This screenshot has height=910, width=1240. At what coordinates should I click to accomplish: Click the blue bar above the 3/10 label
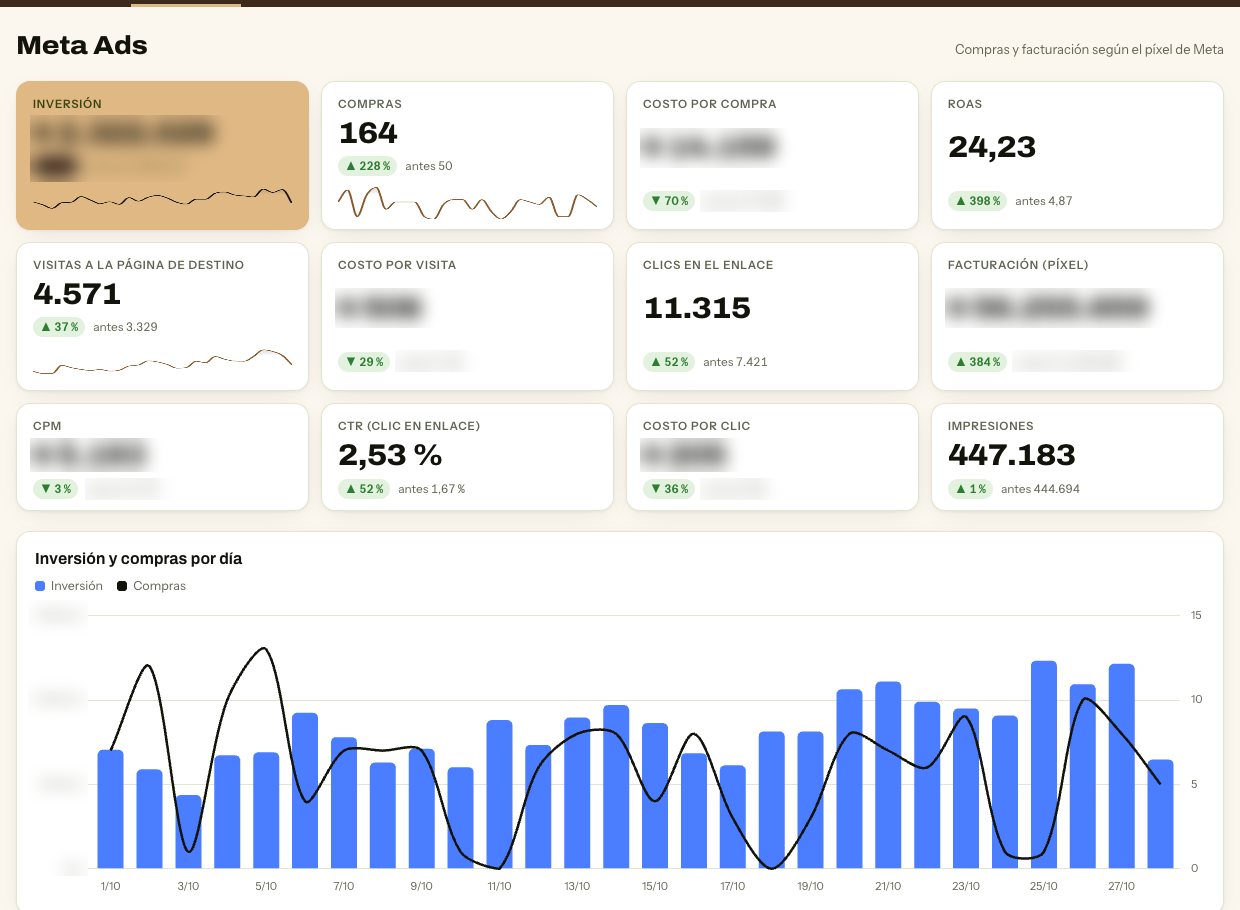(x=188, y=832)
